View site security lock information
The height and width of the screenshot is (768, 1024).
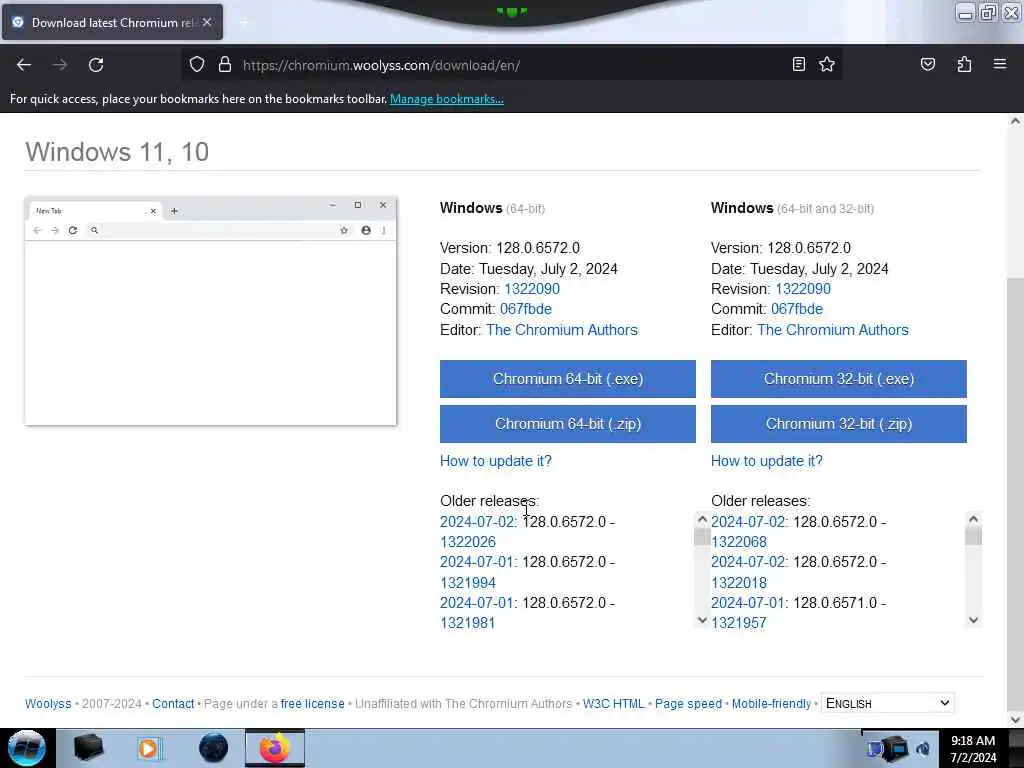(x=225, y=65)
